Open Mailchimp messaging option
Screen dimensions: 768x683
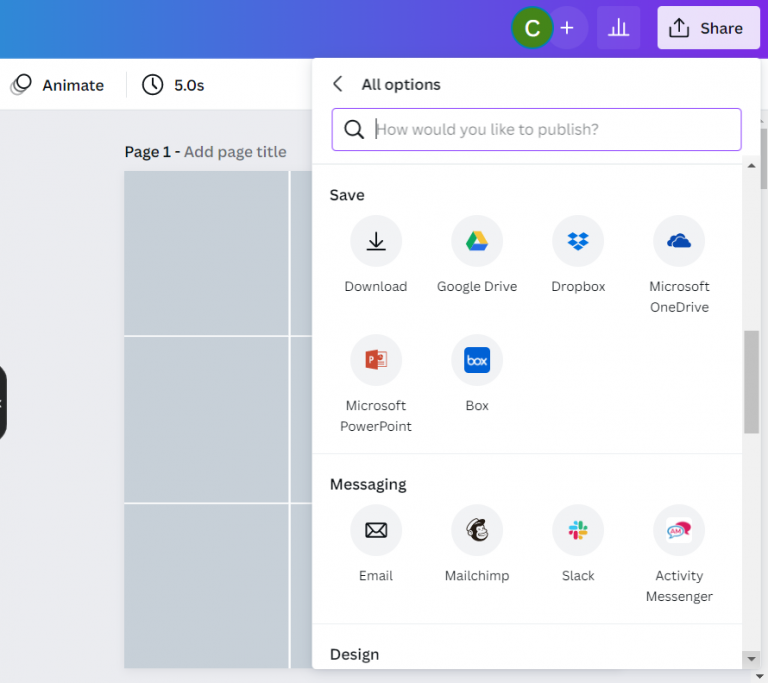(477, 530)
